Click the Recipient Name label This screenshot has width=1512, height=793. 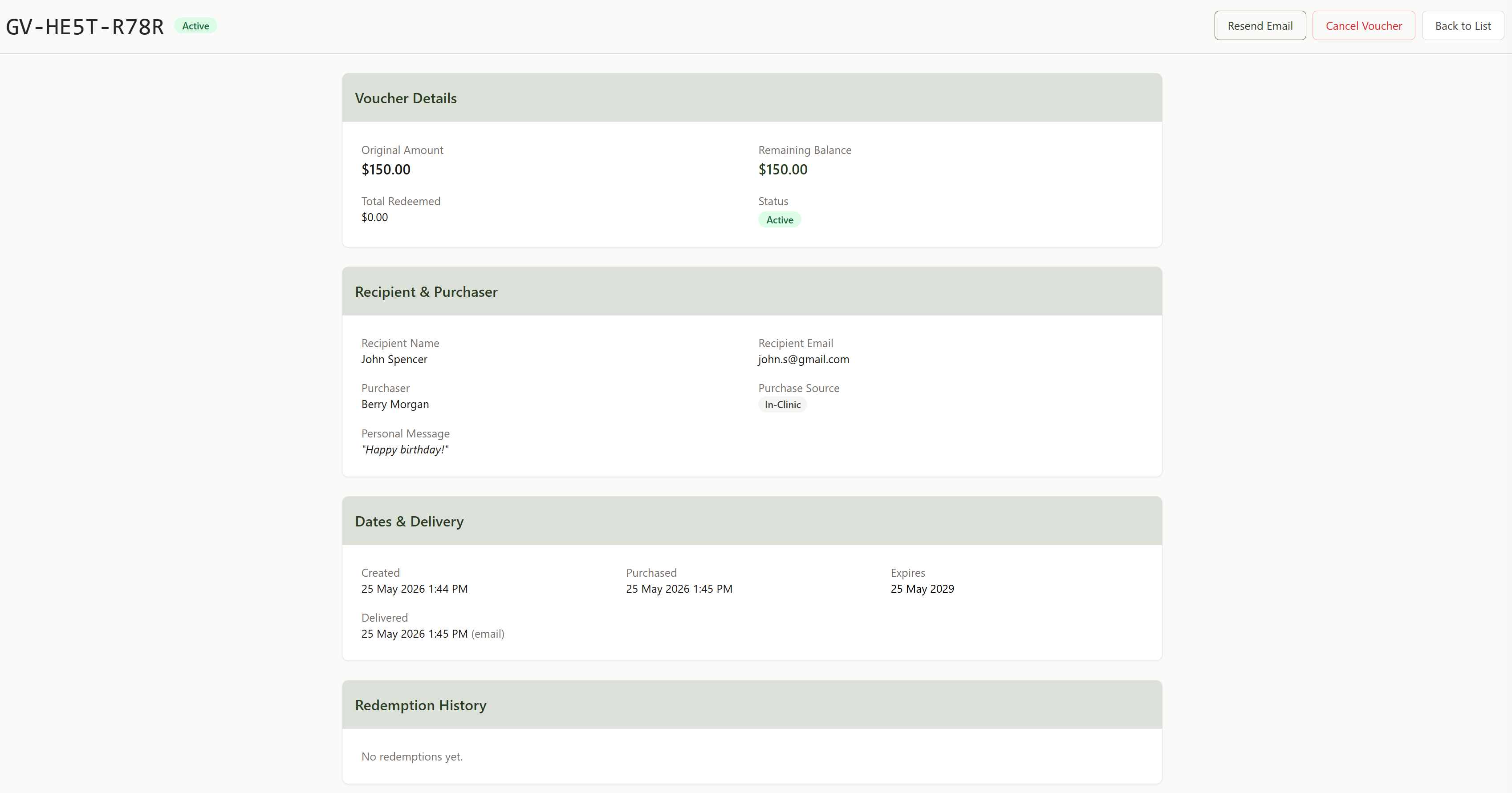(400, 343)
